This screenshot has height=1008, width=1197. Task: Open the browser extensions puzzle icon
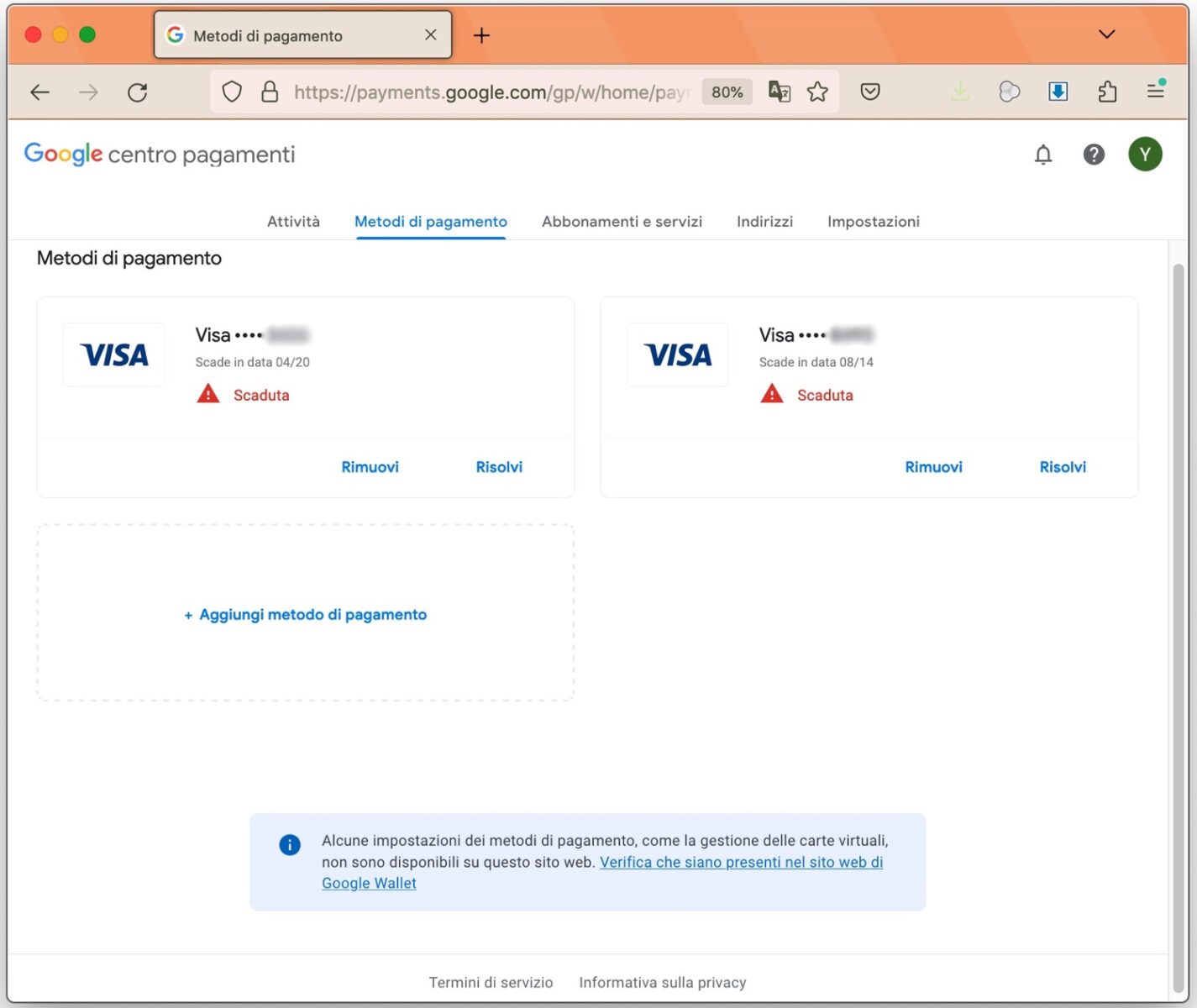click(1107, 92)
